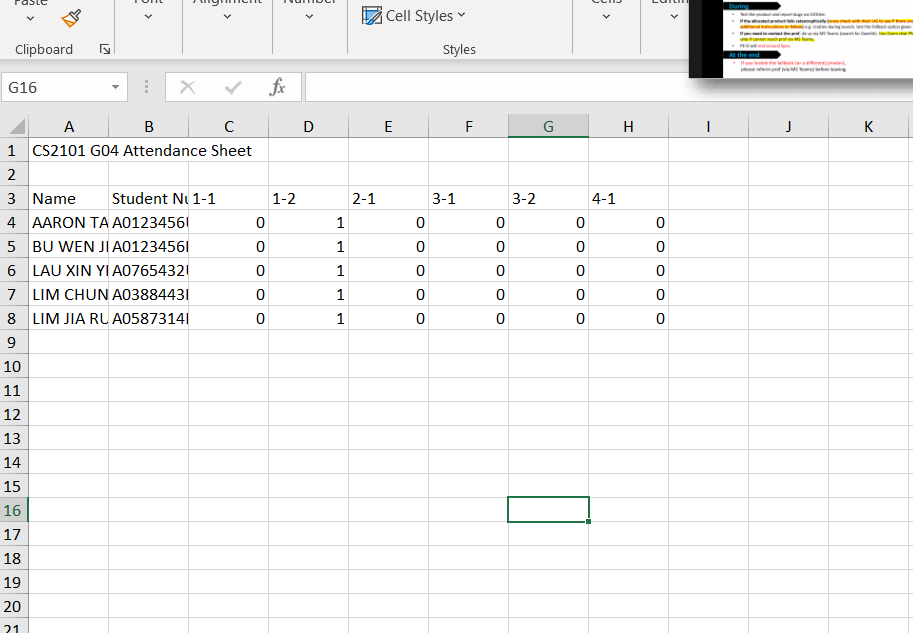Select row 3 header
Image resolution: width=913 pixels, height=633 pixels.
(14, 199)
